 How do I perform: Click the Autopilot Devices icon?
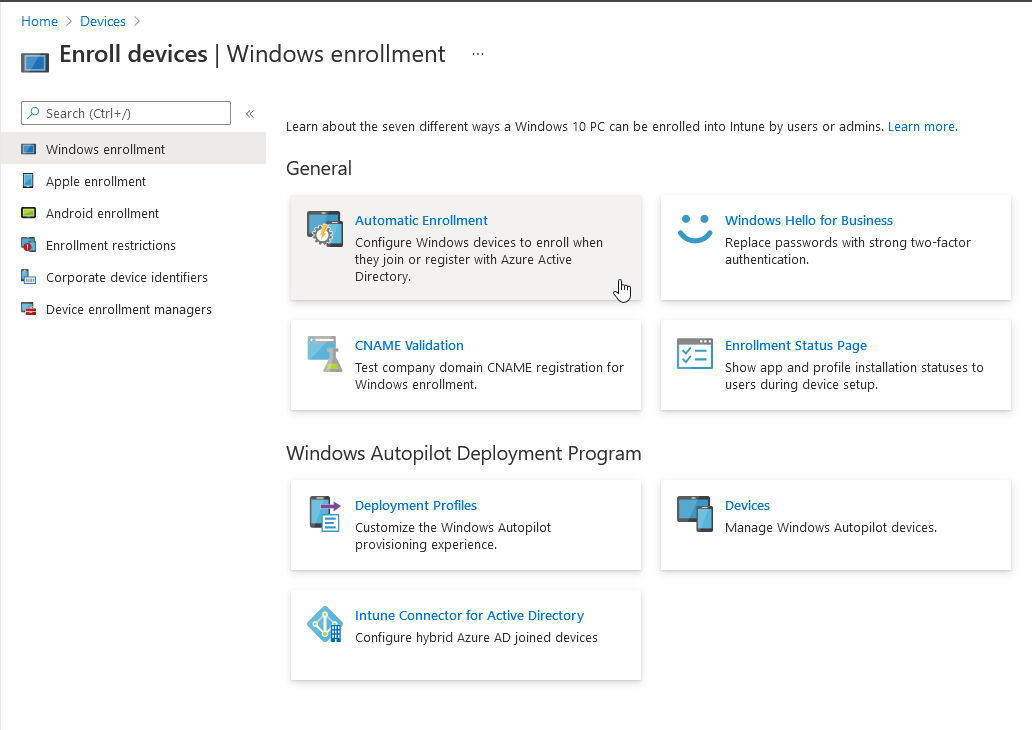point(694,513)
